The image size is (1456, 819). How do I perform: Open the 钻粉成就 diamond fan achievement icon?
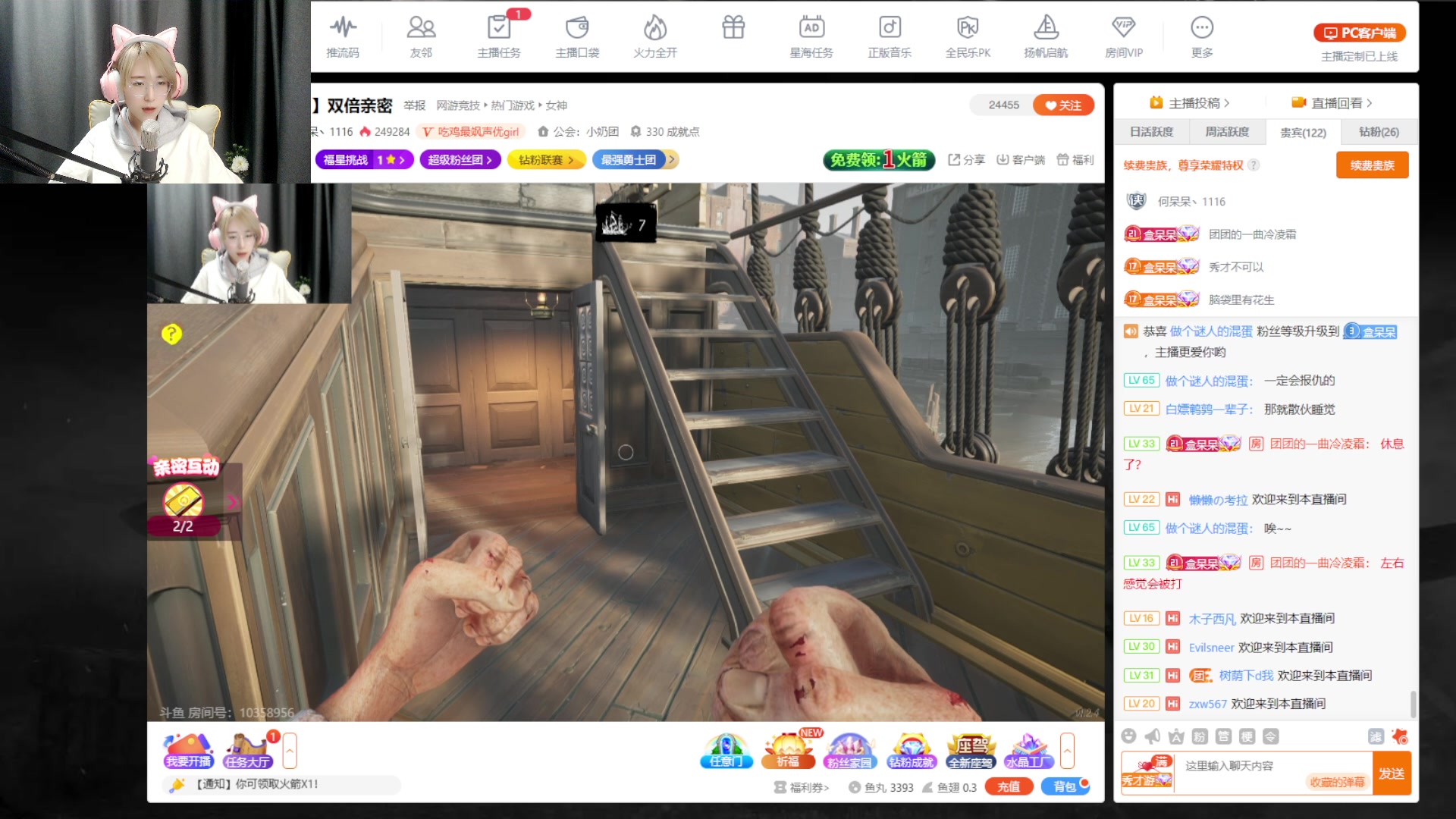click(x=911, y=752)
